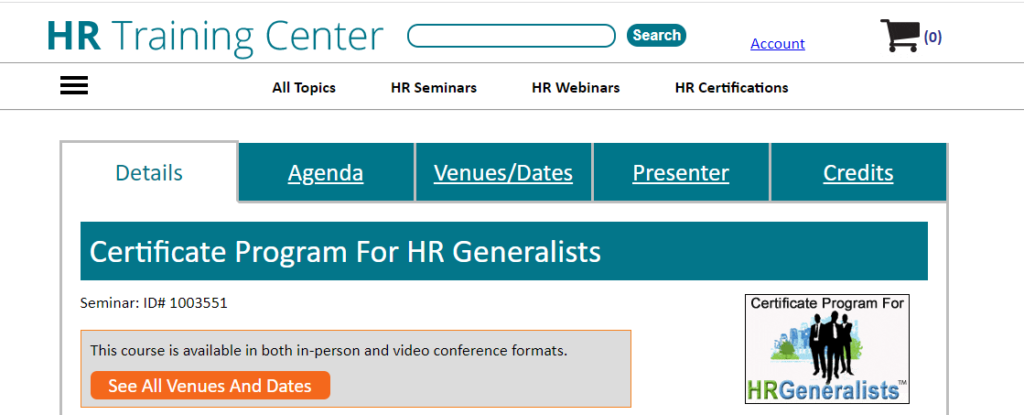
Task: Open the HR Webinars menu item
Action: coord(575,88)
